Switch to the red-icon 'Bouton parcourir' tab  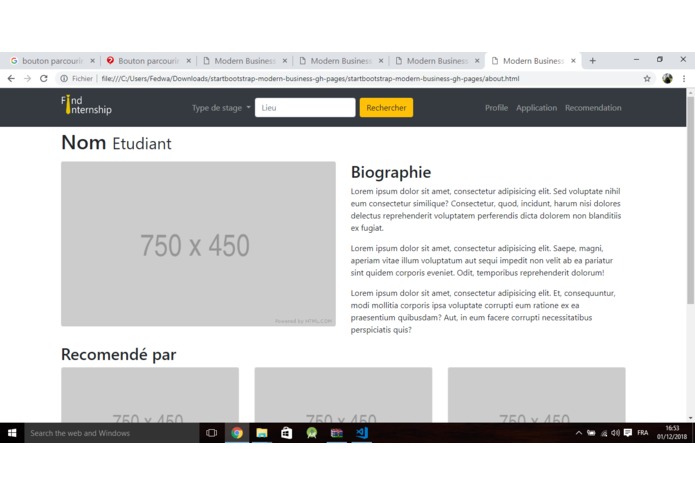(147, 61)
